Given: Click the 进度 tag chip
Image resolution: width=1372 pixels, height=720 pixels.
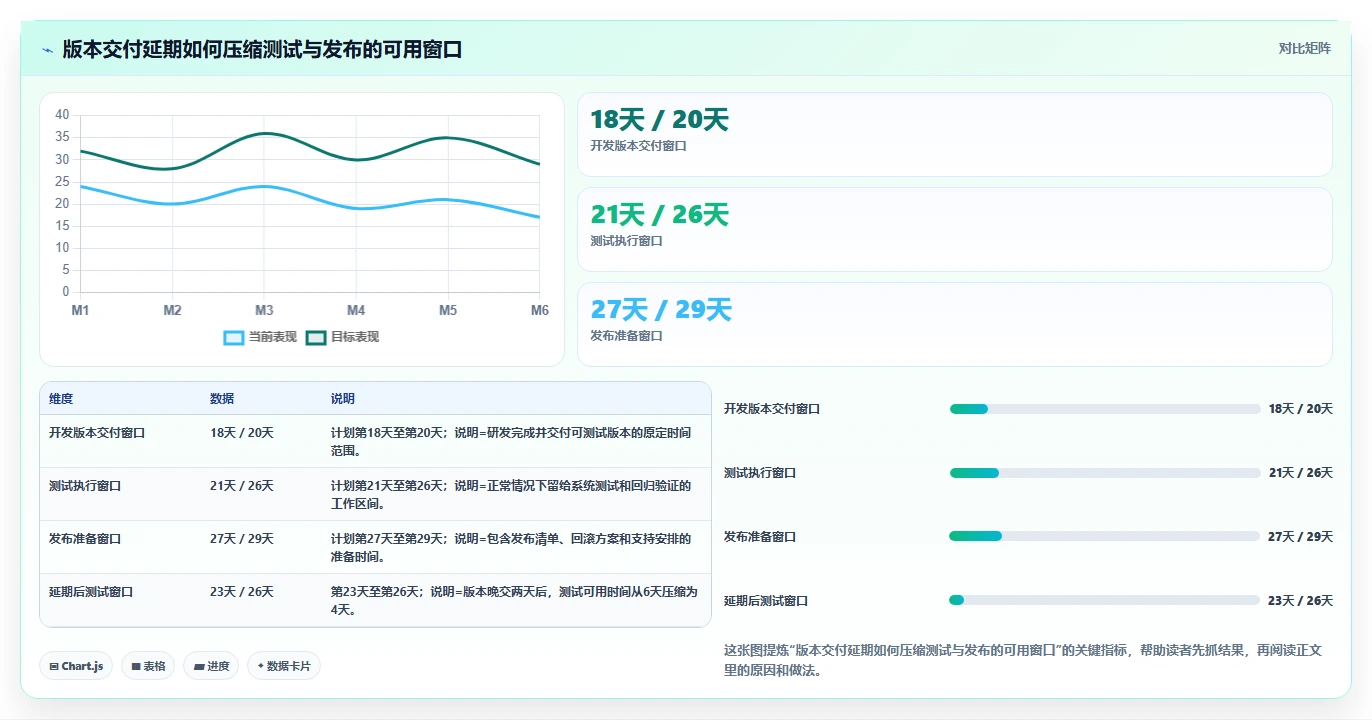Looking at the screenshot, I should coord(211,666).
